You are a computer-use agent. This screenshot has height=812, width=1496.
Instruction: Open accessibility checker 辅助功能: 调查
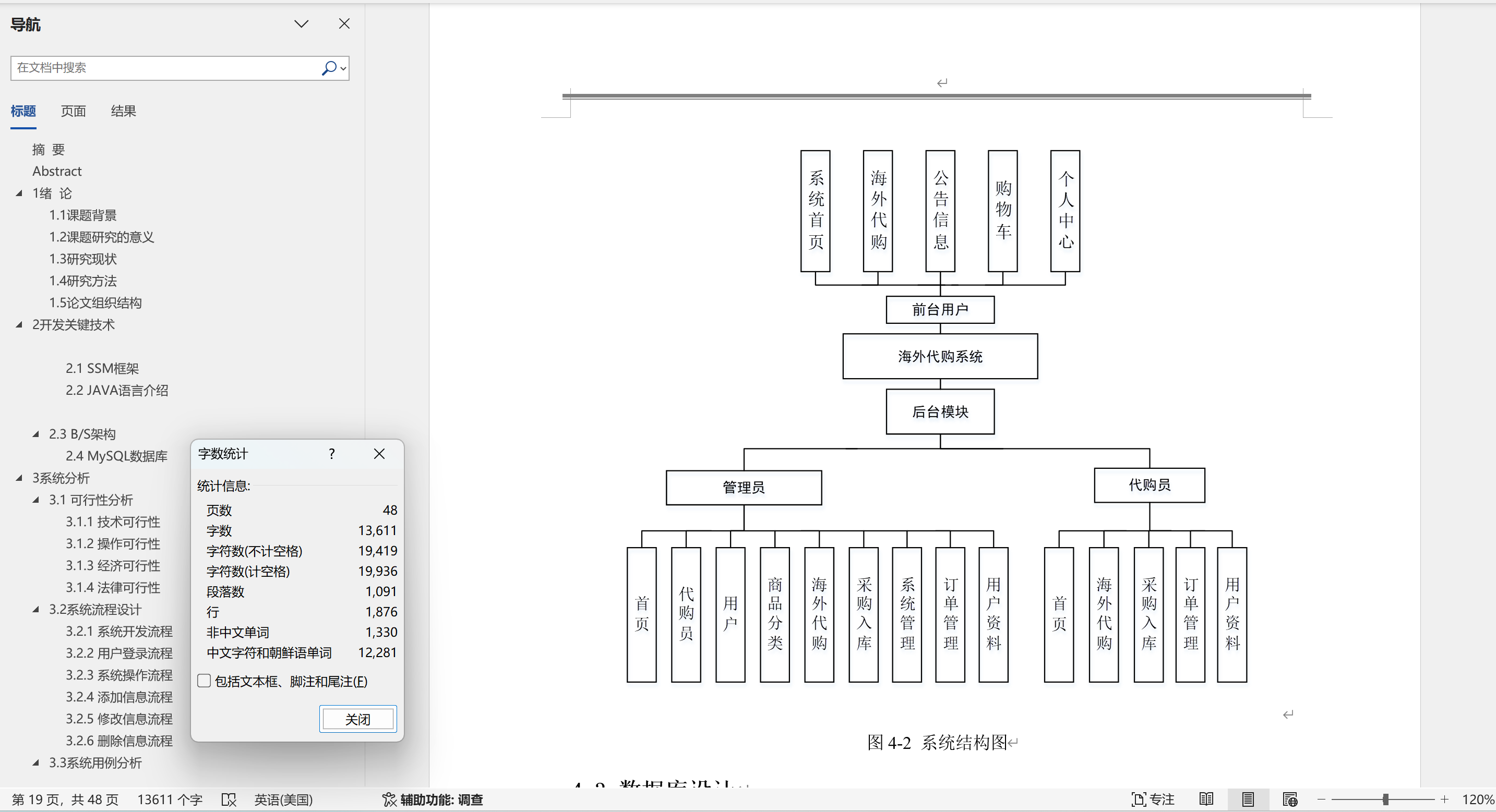click(433, 800)
